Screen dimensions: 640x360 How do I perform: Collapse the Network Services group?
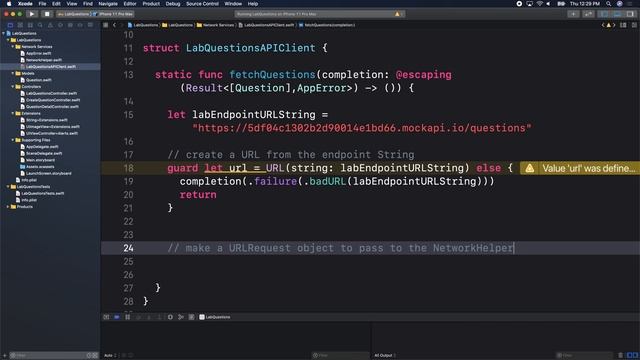coord(13,47)
